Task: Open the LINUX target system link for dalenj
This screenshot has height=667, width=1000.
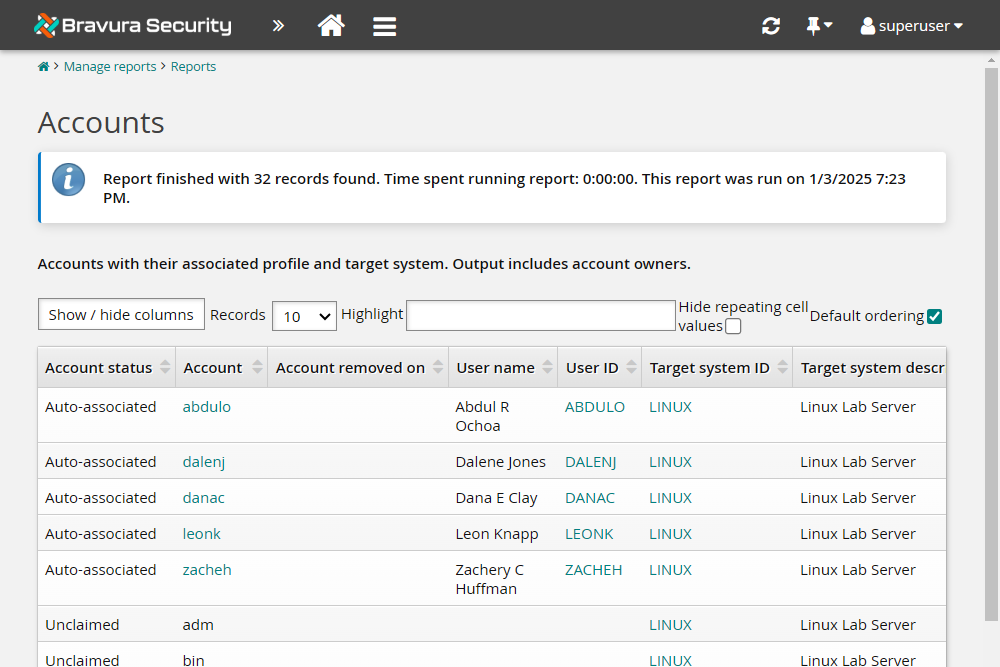Action: click(670, 461)
